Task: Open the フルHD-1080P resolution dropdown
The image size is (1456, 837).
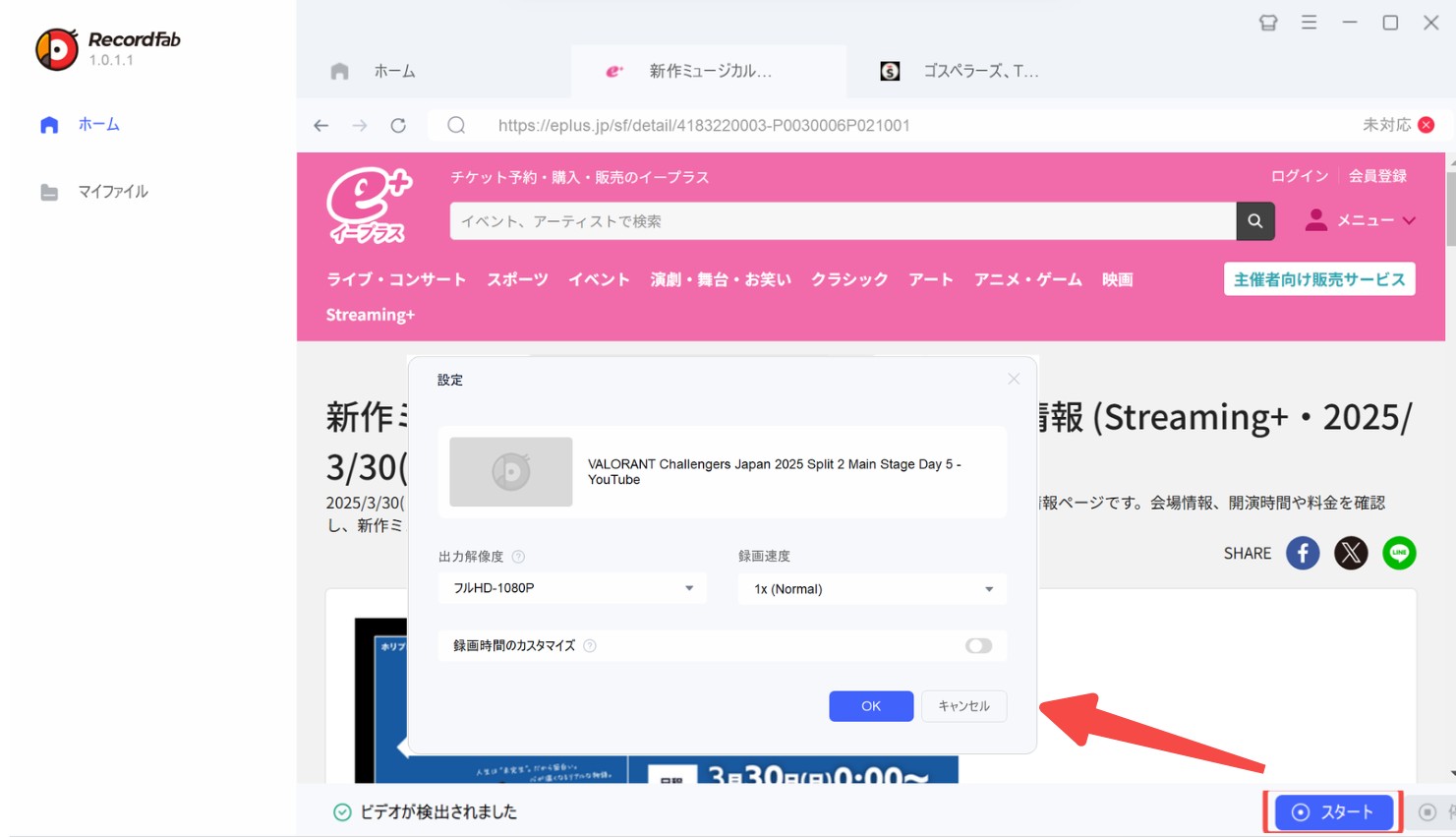Action: pos(572,588)
